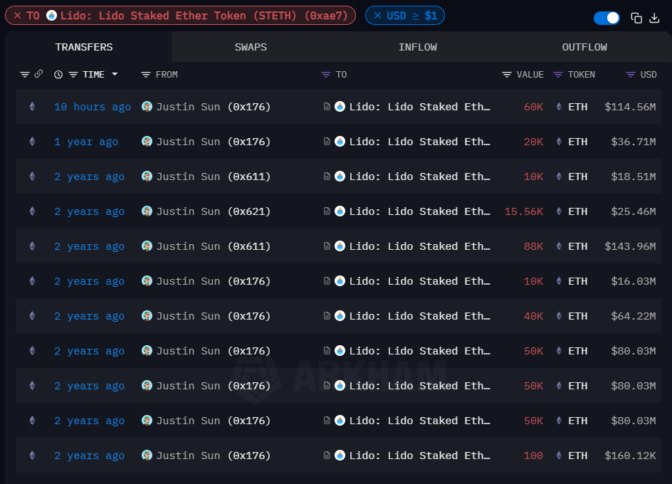Open the SWAPS tab
This screenshot has height=484, width=672.
click(251, 47)
